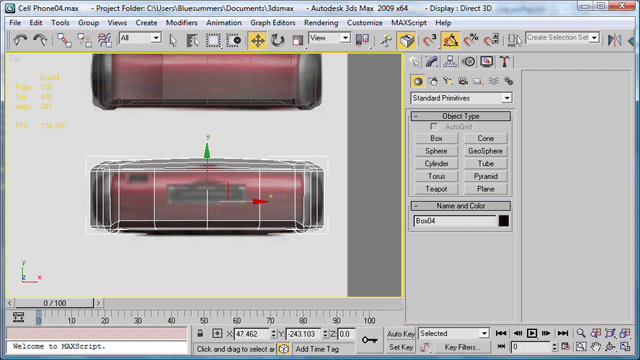Open the Rendering menu

pyautogui.click(x=321, y=23)
